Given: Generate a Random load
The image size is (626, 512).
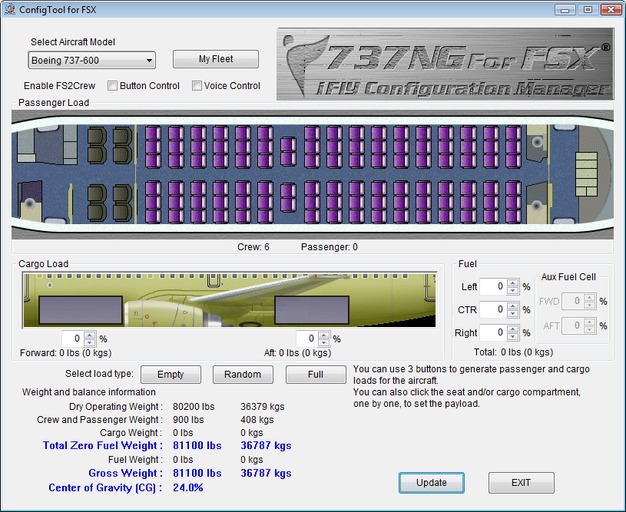Looking at the screenshot, I should pos(243,374).
